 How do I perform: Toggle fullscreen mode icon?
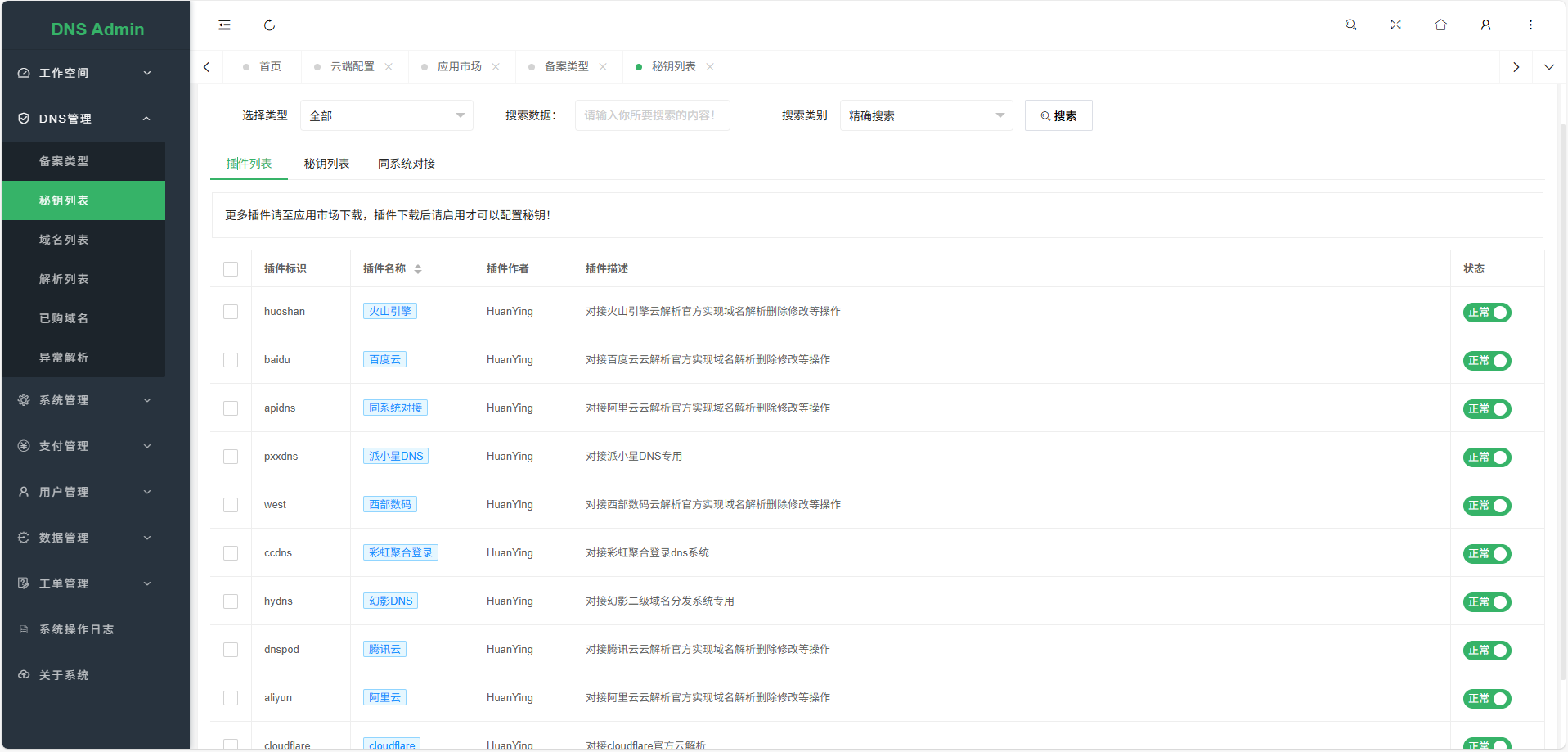point(1395,25)
